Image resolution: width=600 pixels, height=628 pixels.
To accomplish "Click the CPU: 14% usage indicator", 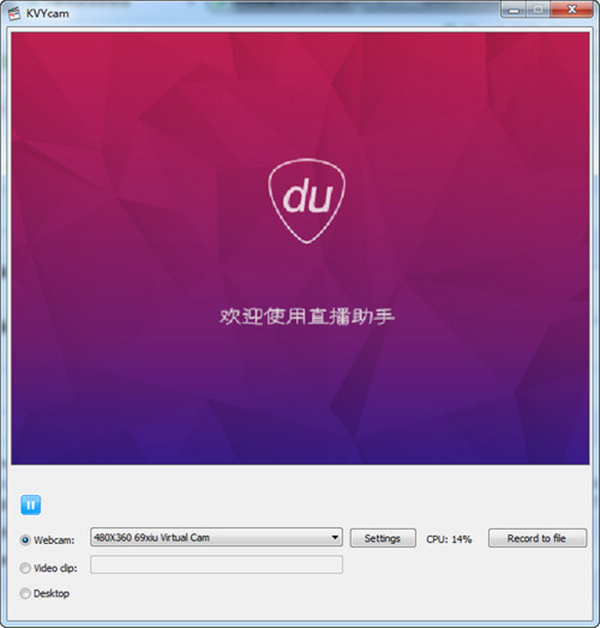I will (449, 539).
